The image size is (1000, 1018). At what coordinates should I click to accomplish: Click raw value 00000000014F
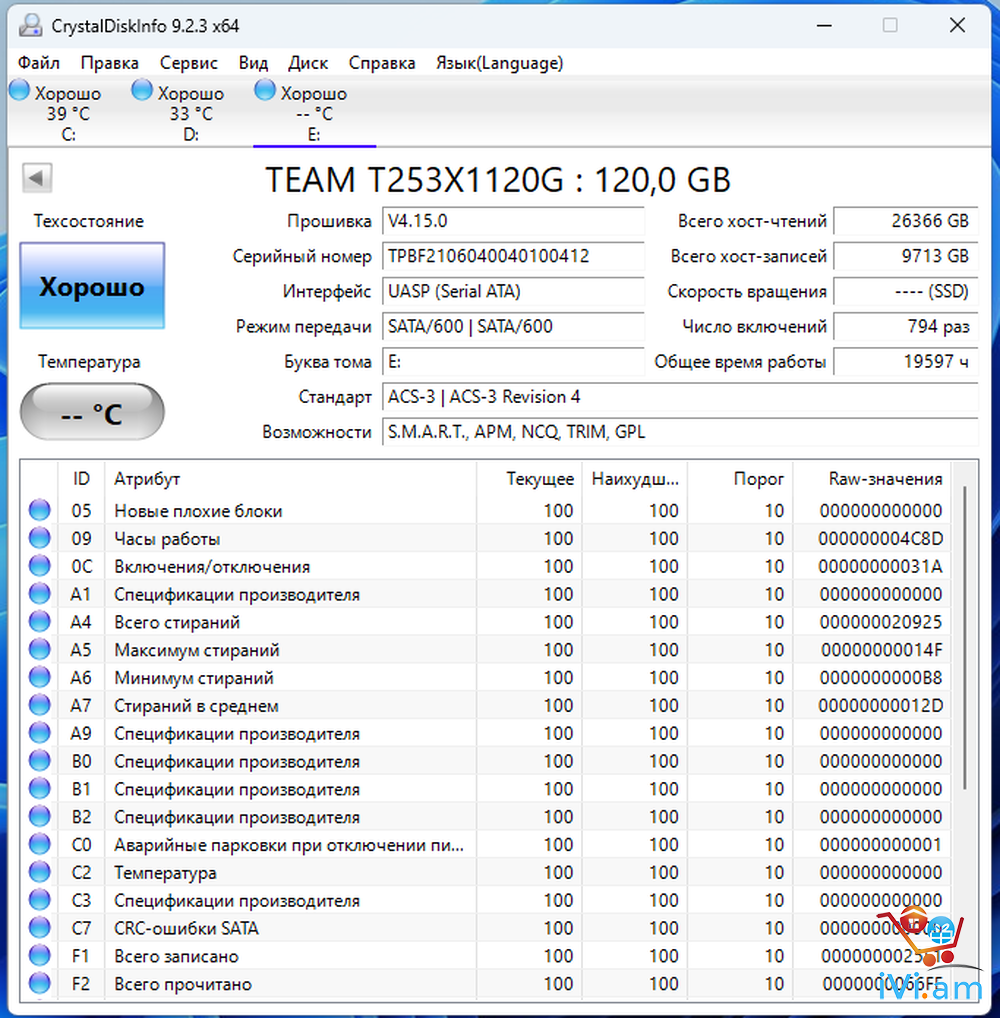coord(881,651)
